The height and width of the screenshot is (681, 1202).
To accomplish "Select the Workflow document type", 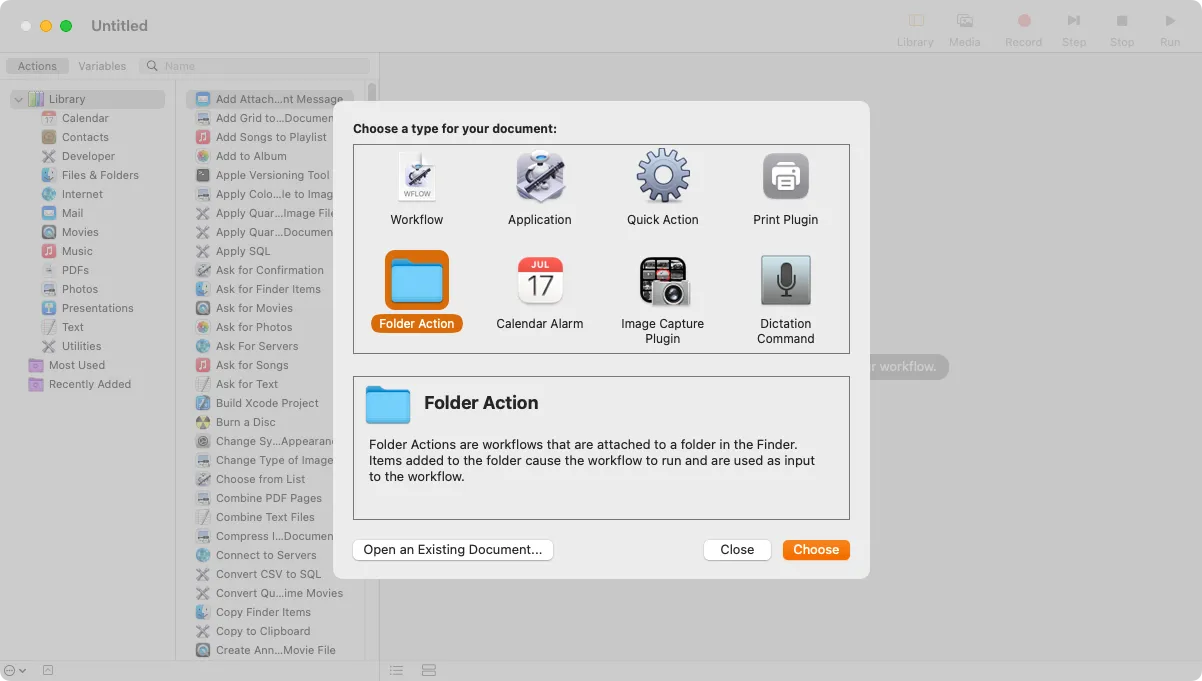I will coord(417,188).
